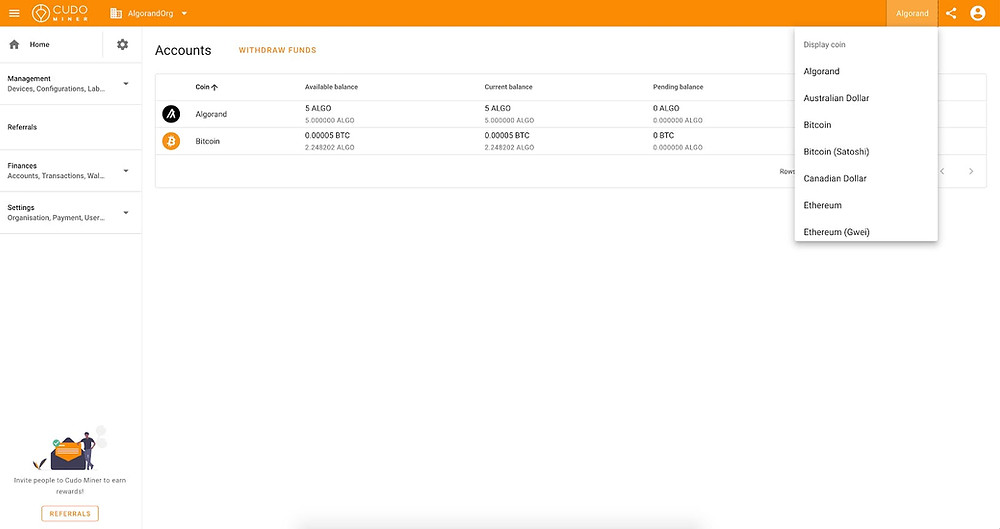Click the 0 BTC pending balance
Image resolution: width=1000 pixels, height=529 pixels.
click(x=663, y=135)
